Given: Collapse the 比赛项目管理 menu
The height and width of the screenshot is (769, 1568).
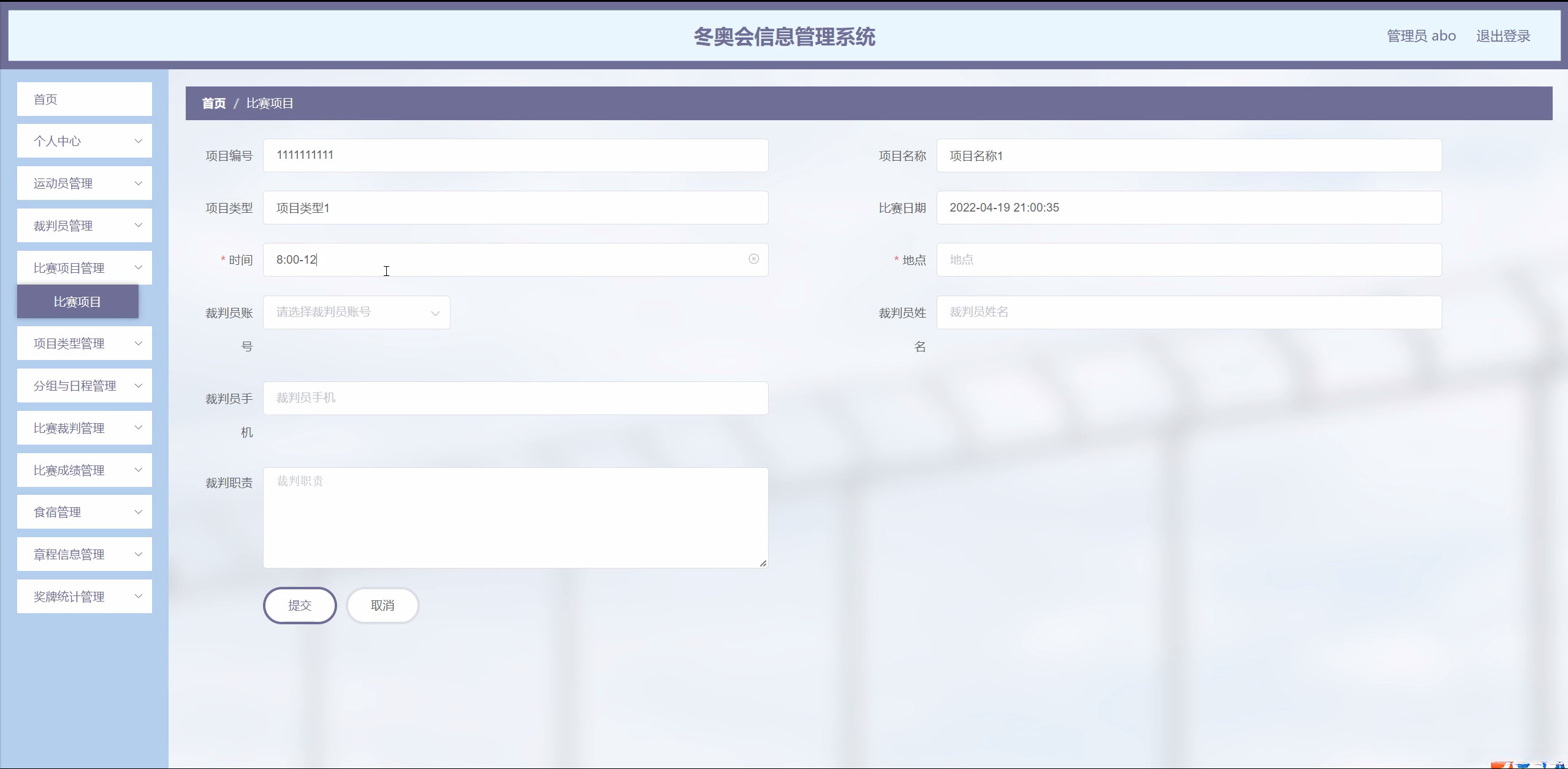Looking at the screenshot, I should tap(84, 268).
